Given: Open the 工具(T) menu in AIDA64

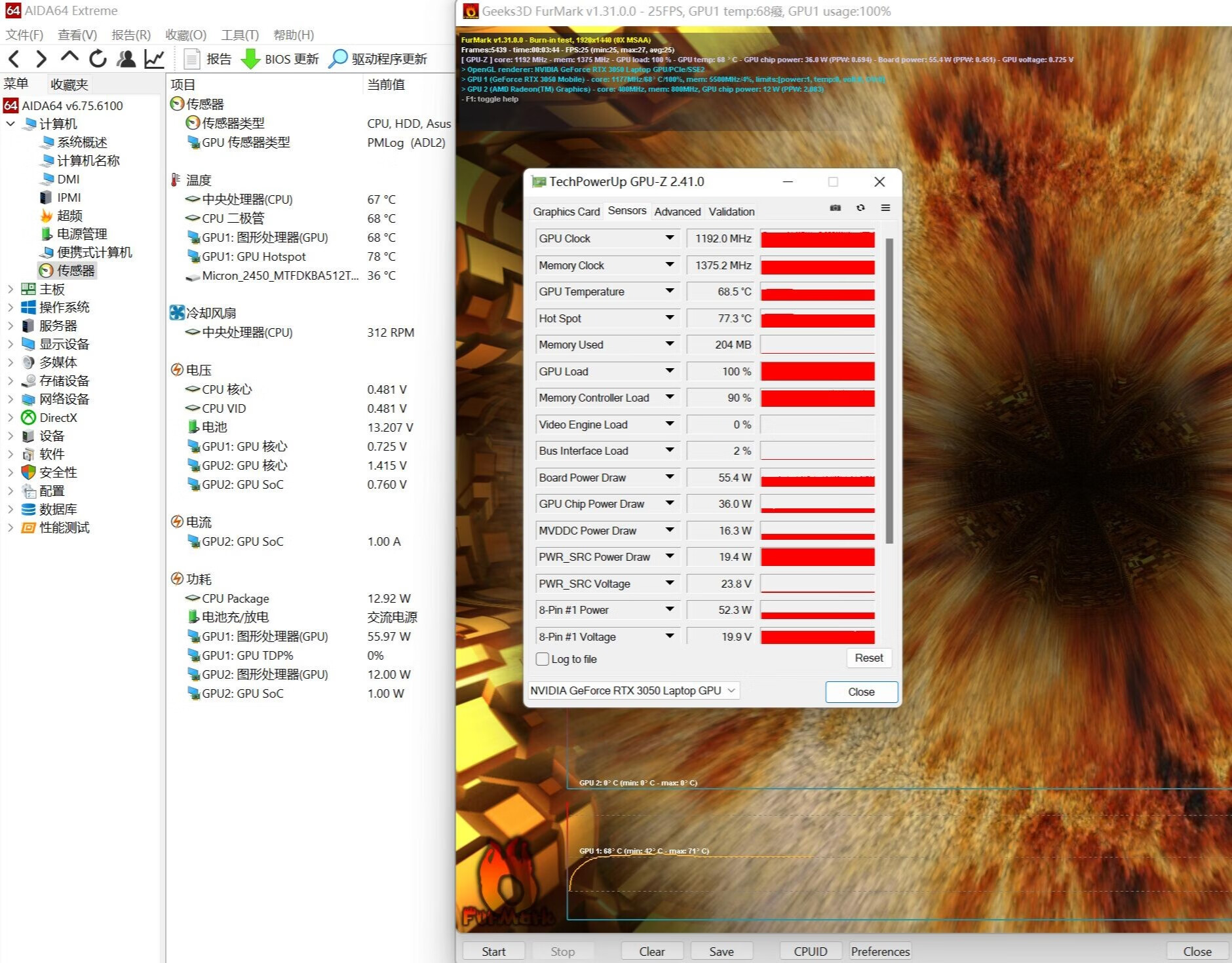Looking at the screenshot, I should click(239, 35).
